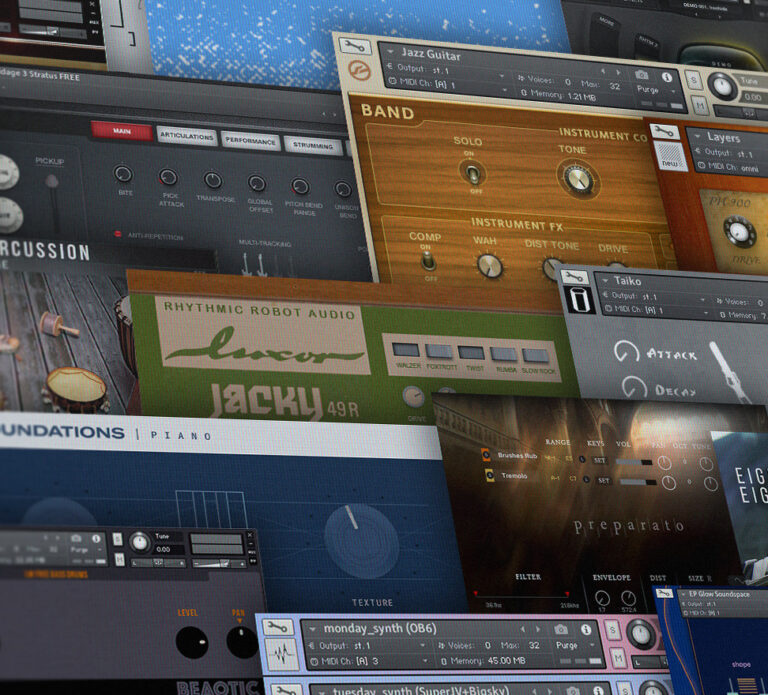The width and height of the screenshot is (768, 695).
Task: Open the wrench editor for monday_synth (OB6)
Action: click(278, 627)
